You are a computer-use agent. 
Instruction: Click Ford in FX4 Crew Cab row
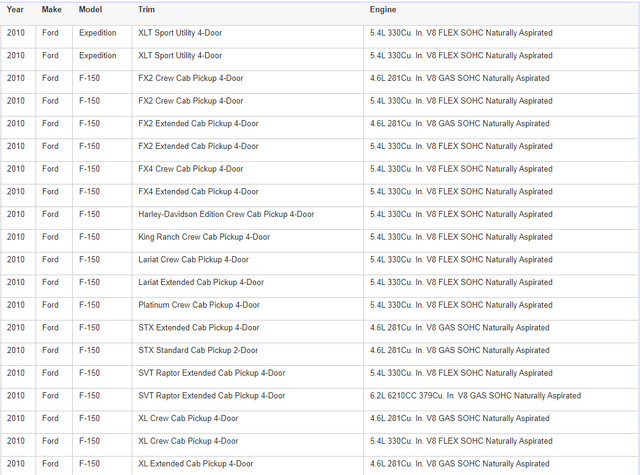click(50, 169)
